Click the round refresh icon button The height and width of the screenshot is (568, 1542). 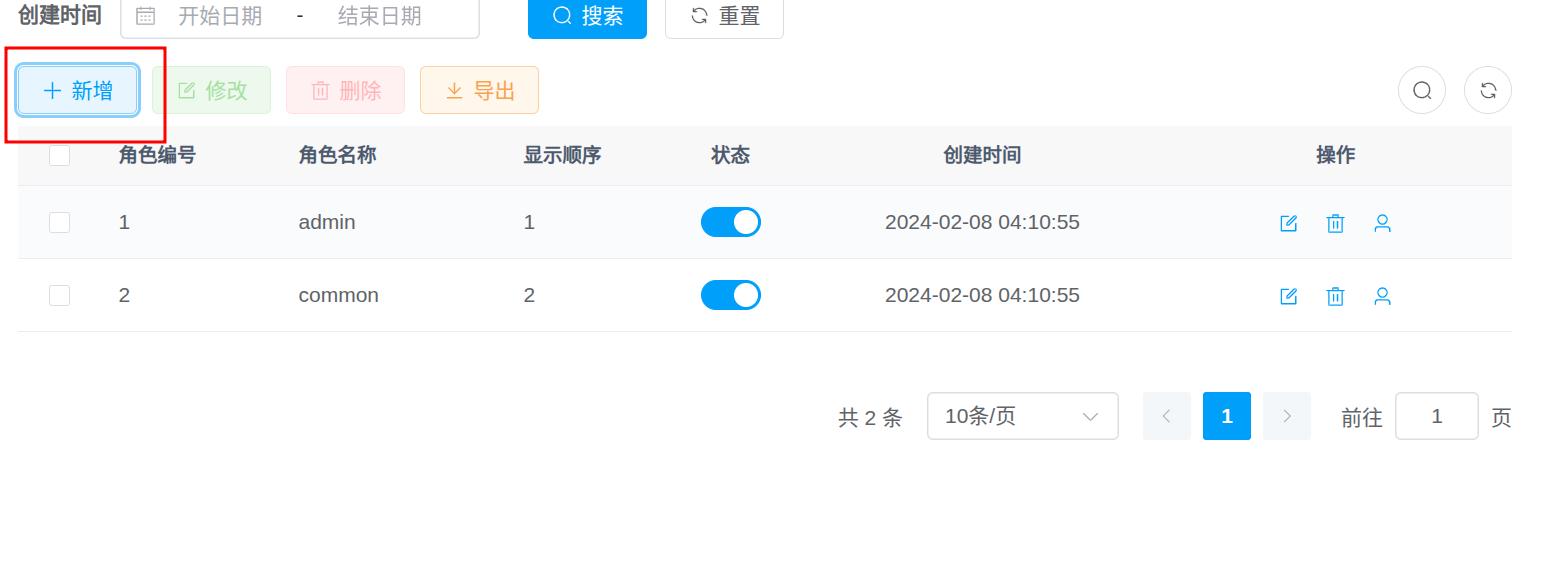tap(1487, 90)
